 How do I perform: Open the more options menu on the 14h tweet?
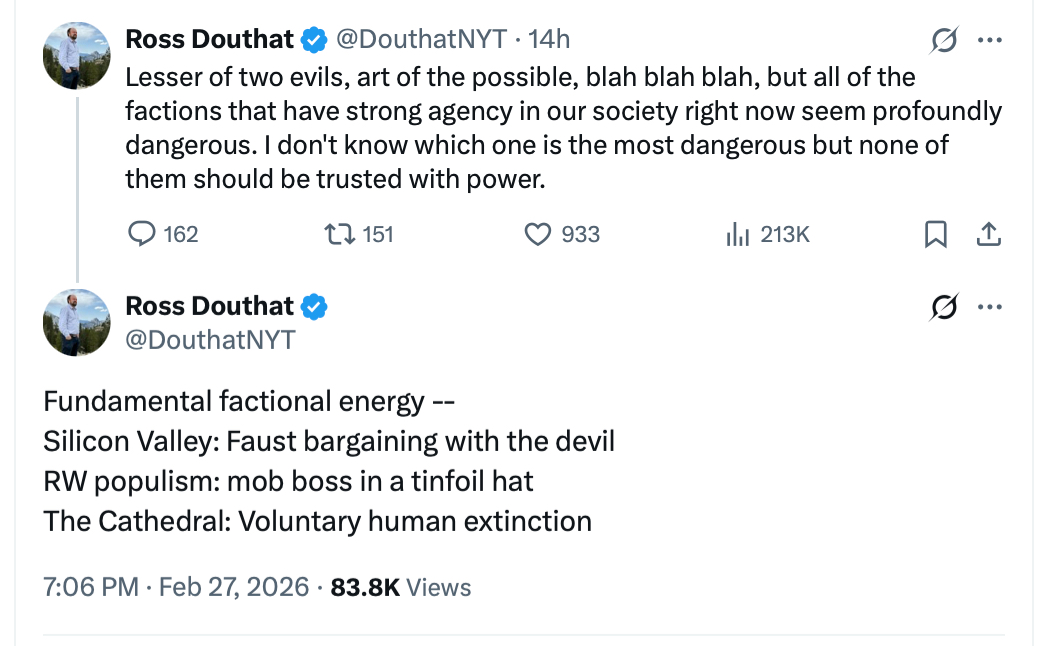989,40
